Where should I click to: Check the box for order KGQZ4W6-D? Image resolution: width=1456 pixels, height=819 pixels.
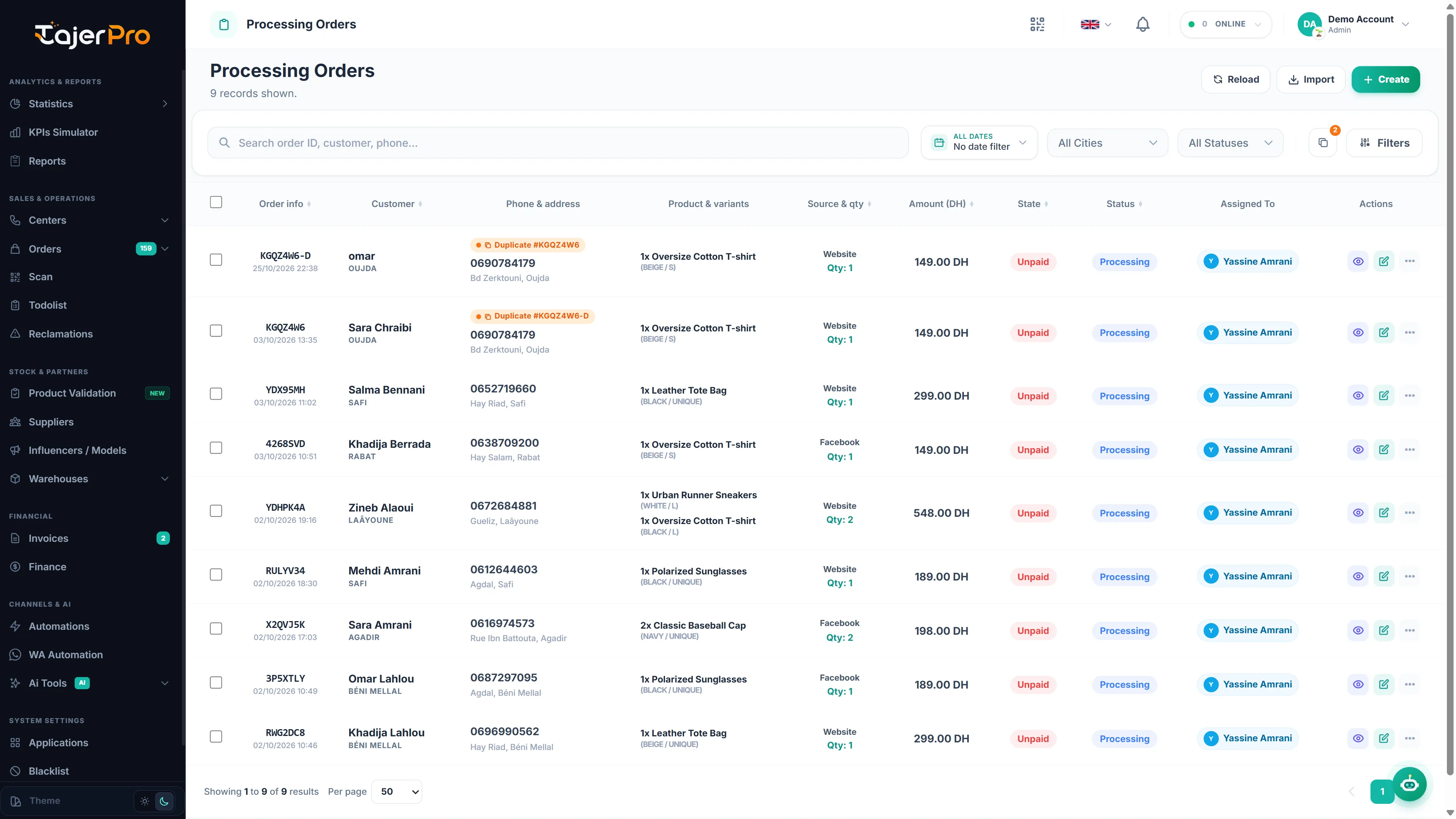click(x=216, y=259)
